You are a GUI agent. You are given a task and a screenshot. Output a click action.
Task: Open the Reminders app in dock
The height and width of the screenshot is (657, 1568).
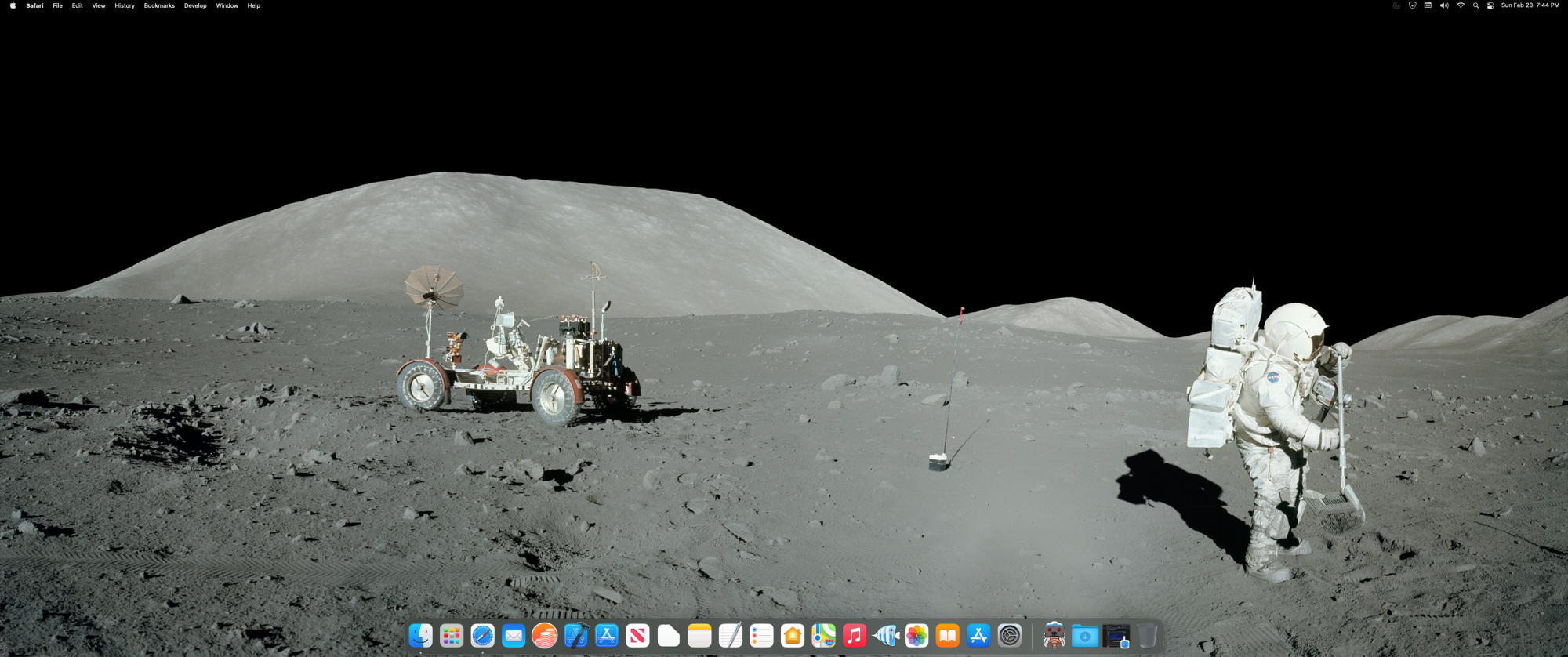[761, 635]
